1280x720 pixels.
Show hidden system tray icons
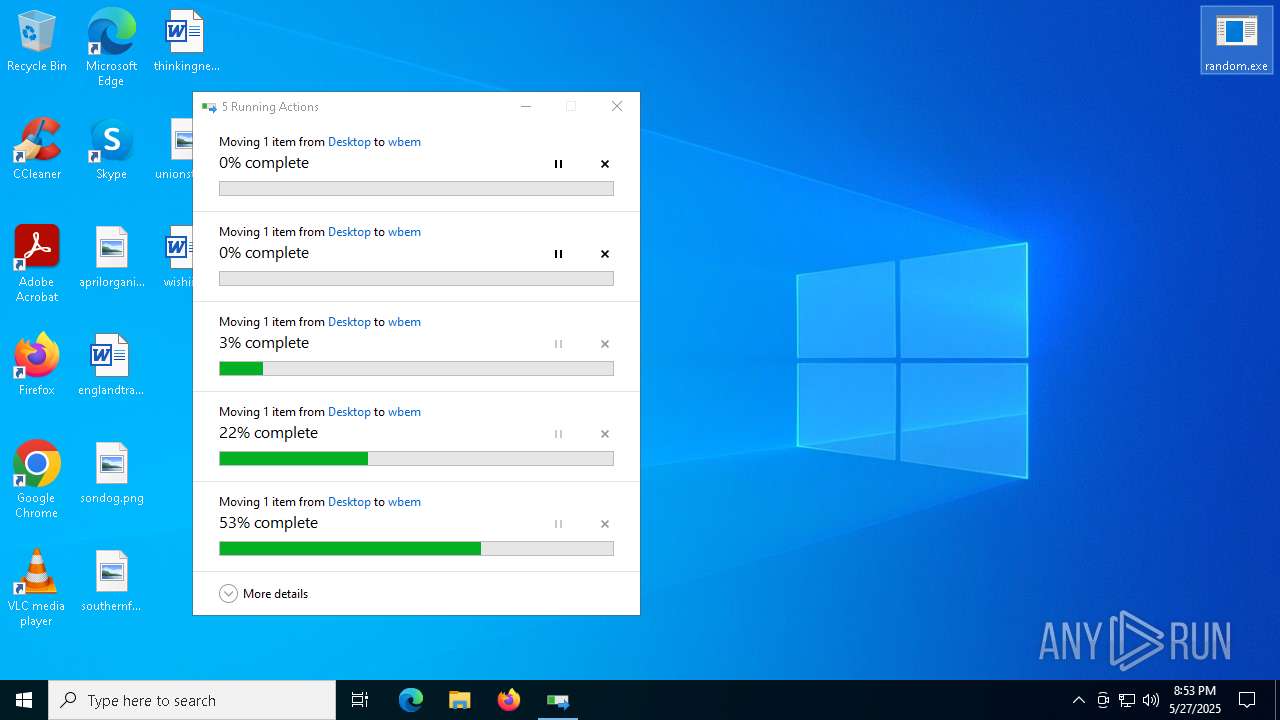(1078, 700)
